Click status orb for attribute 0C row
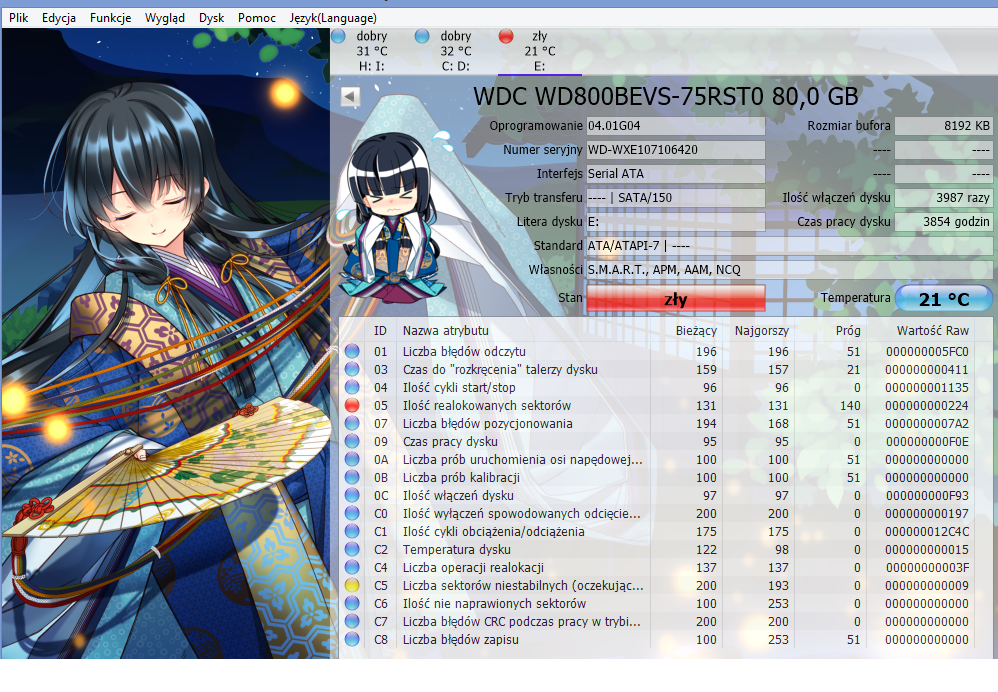 point(352,495)
